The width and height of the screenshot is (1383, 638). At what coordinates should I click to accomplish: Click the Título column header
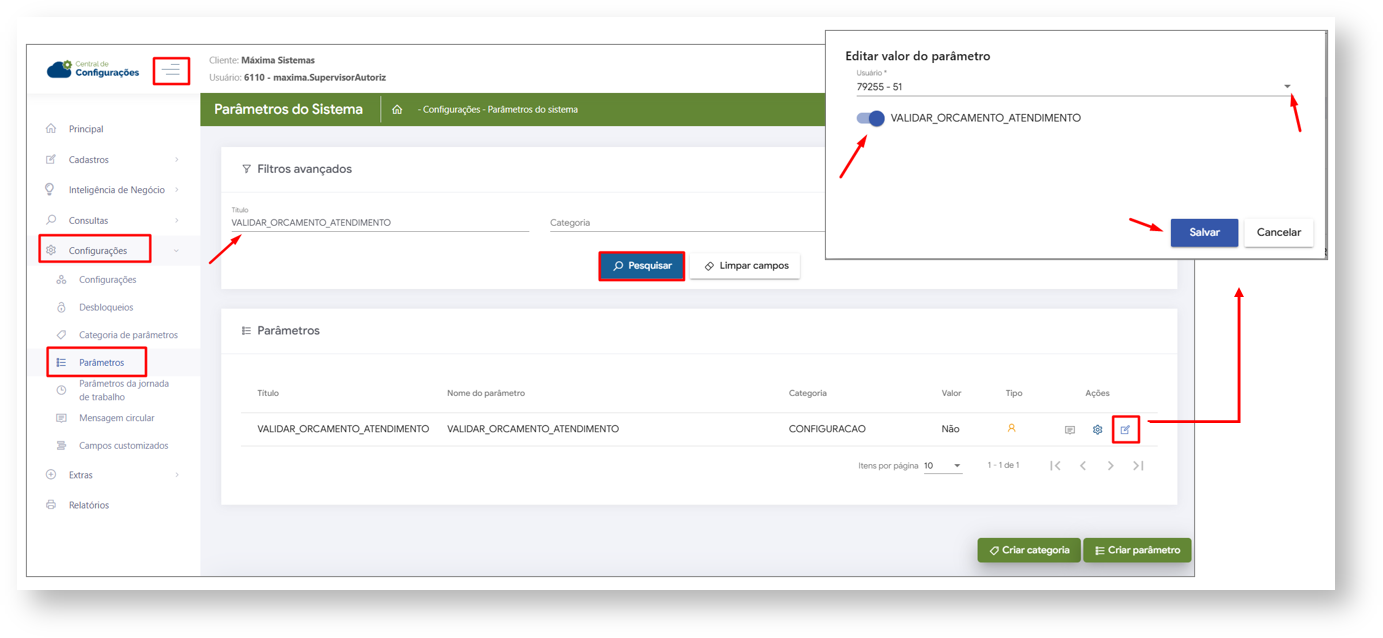tap(268, 393)
